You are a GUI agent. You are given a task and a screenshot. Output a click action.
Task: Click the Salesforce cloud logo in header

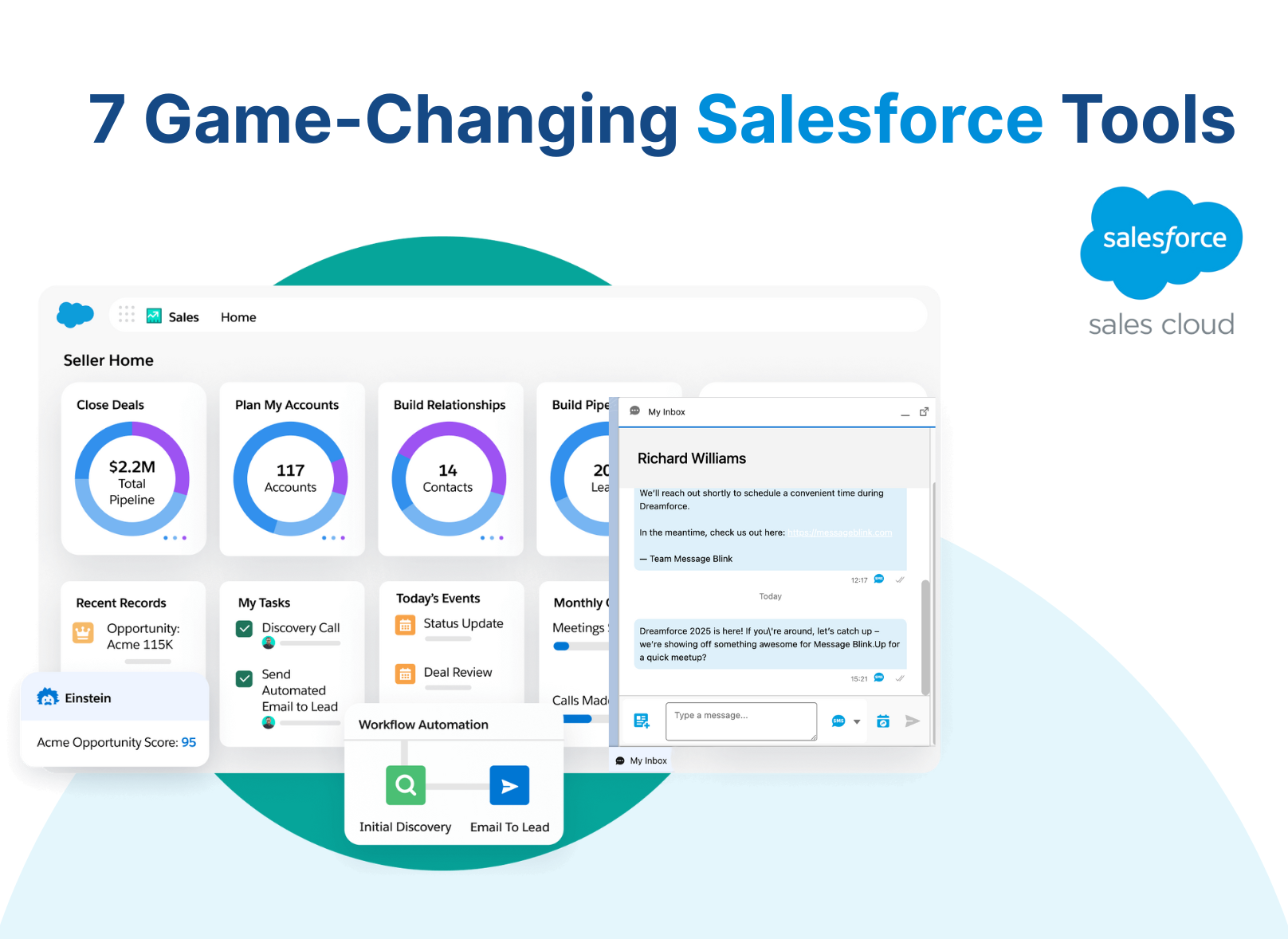pos(76,315)
